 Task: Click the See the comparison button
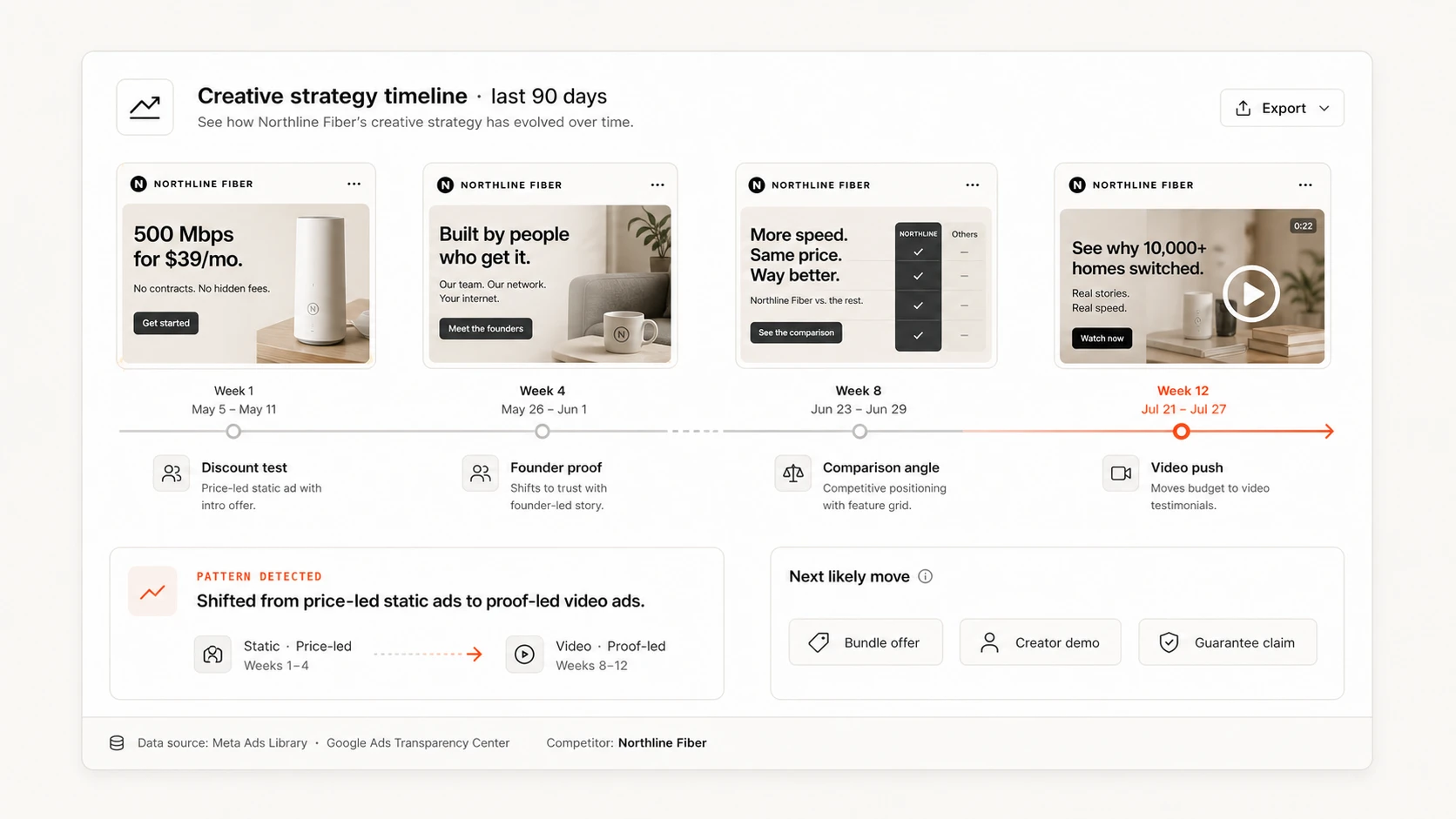796,332
